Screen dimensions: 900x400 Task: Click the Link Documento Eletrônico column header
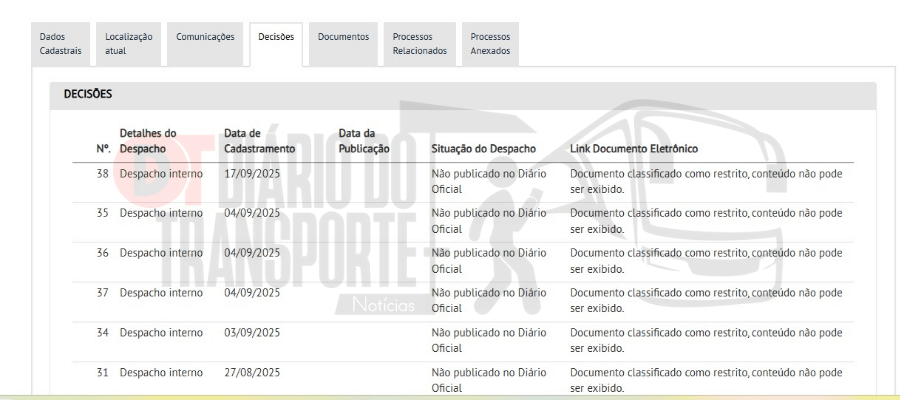(x=633, y=149)
